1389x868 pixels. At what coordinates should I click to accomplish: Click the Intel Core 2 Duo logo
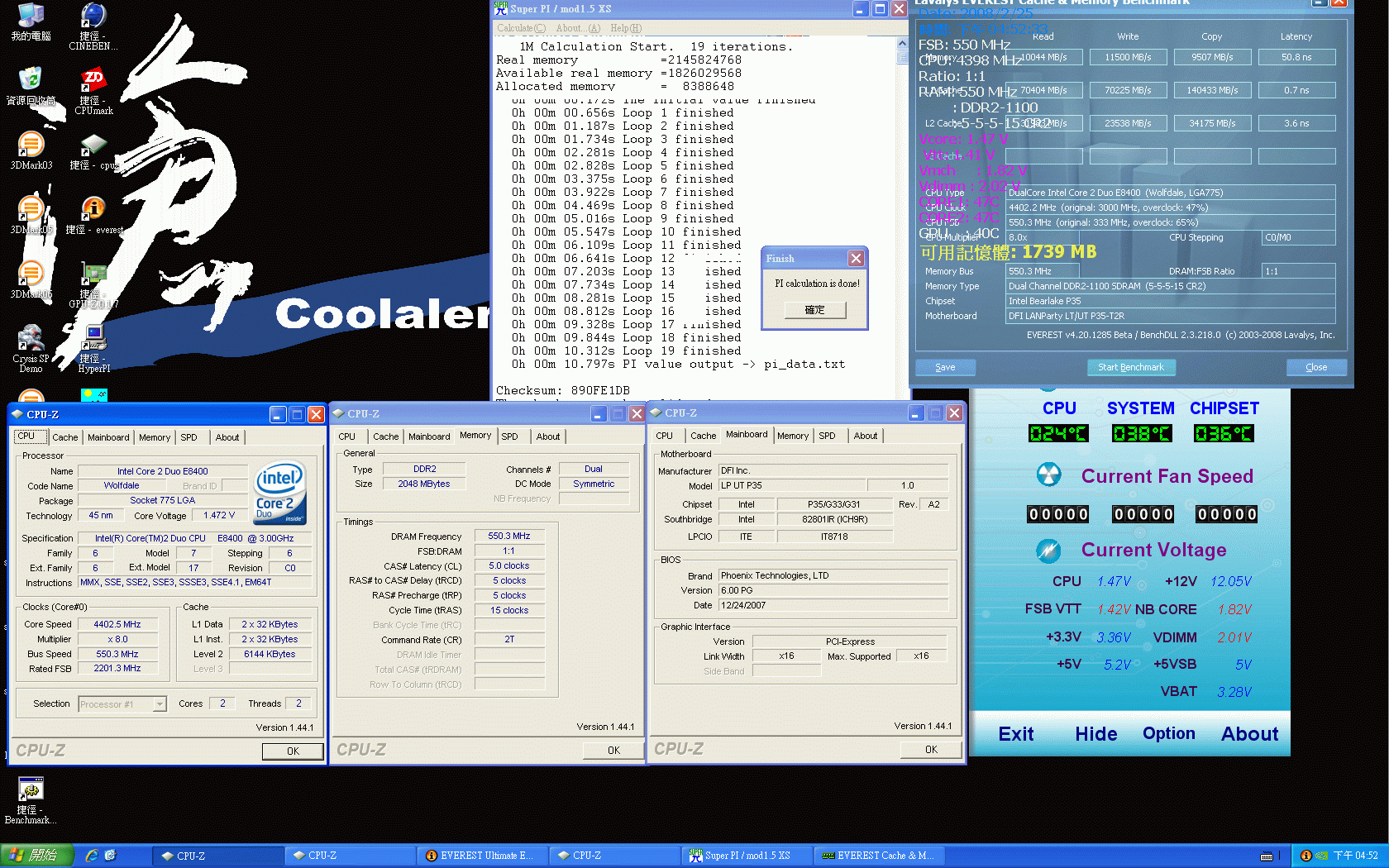(280, 492)
